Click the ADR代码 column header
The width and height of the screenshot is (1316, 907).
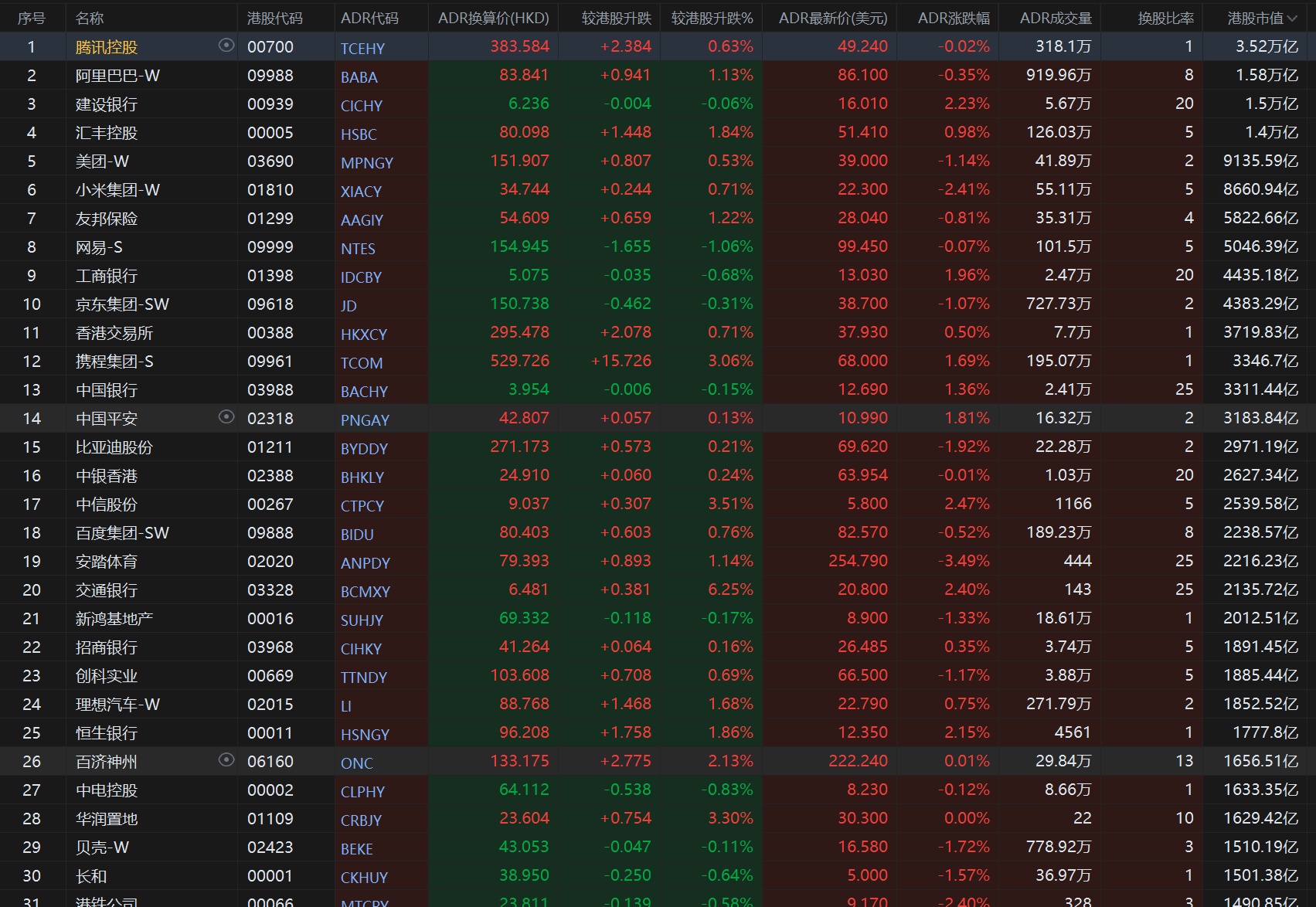click(x=369, y=18)
